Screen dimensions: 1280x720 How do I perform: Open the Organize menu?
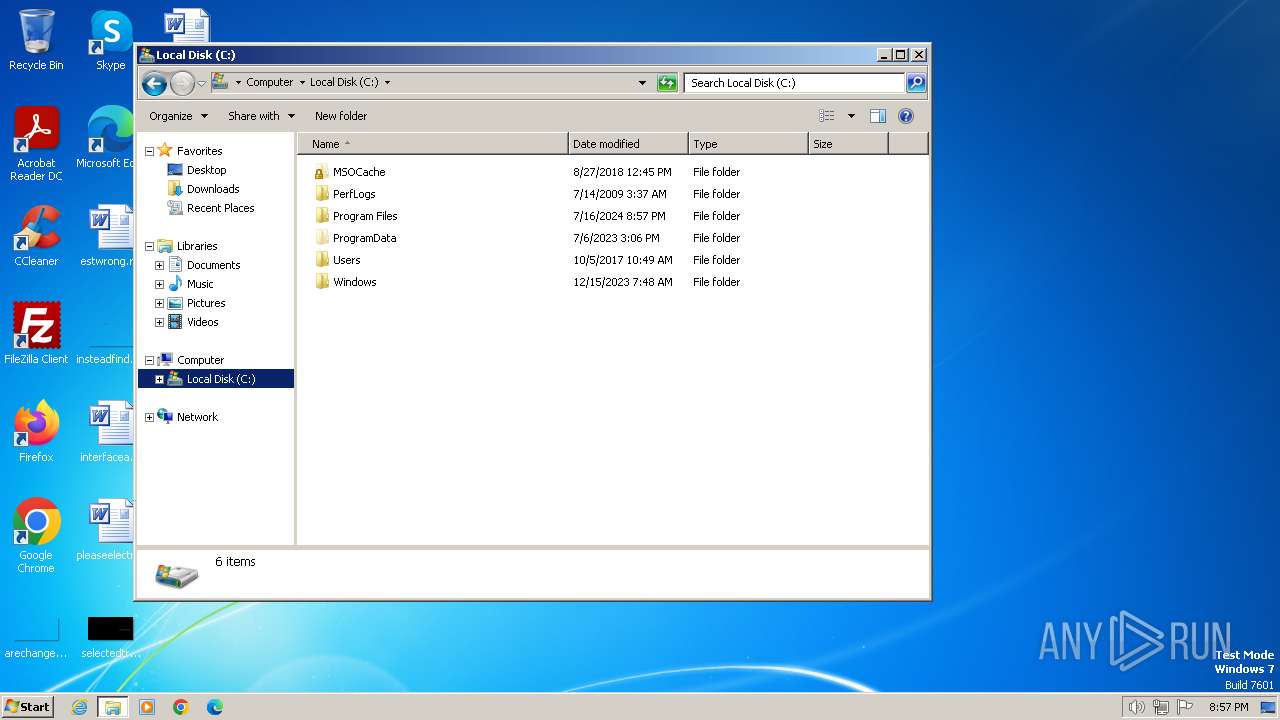point(178,116)
